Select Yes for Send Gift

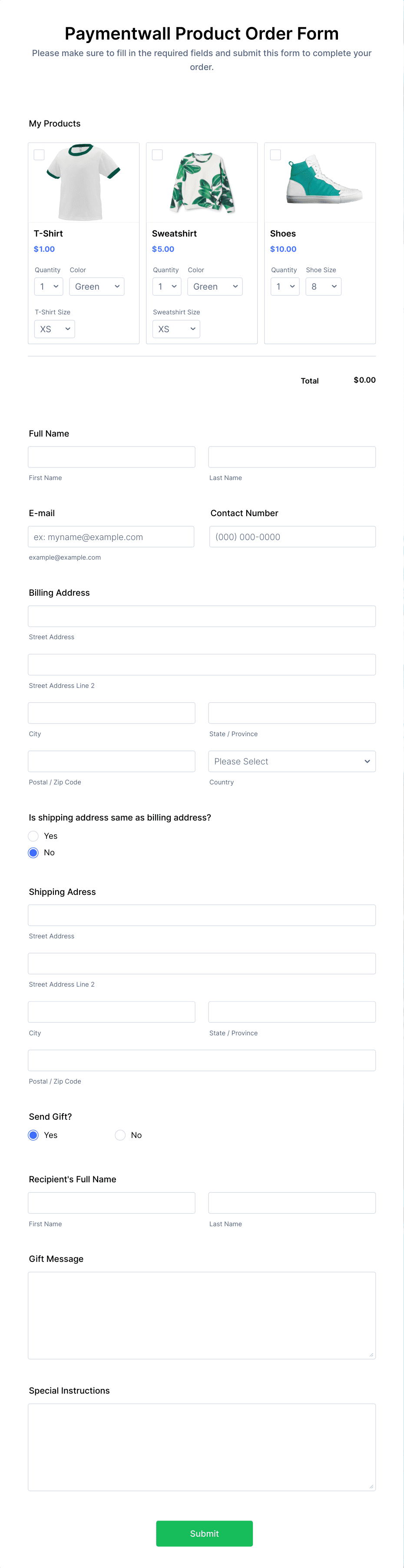point(33,1135)
